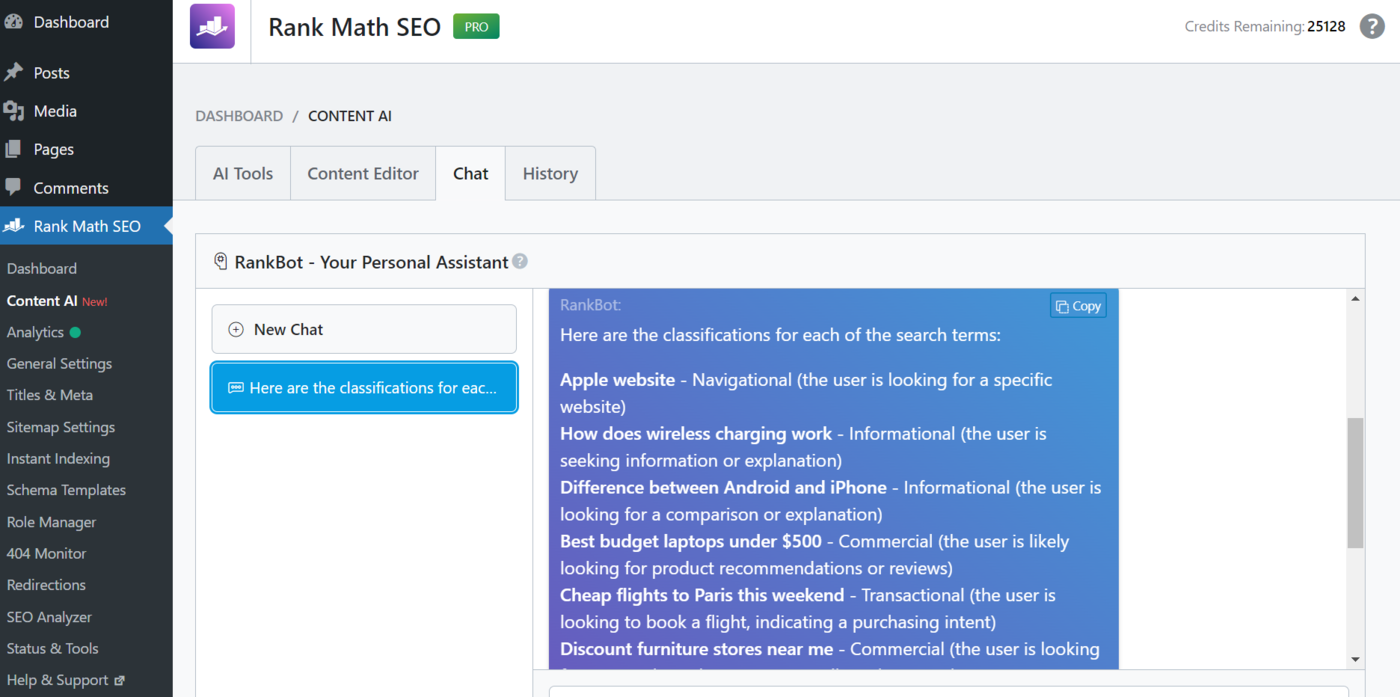Viewport: 1400px width, 697px height.
Task: Click the Media library icon
Action: (13, 111)
